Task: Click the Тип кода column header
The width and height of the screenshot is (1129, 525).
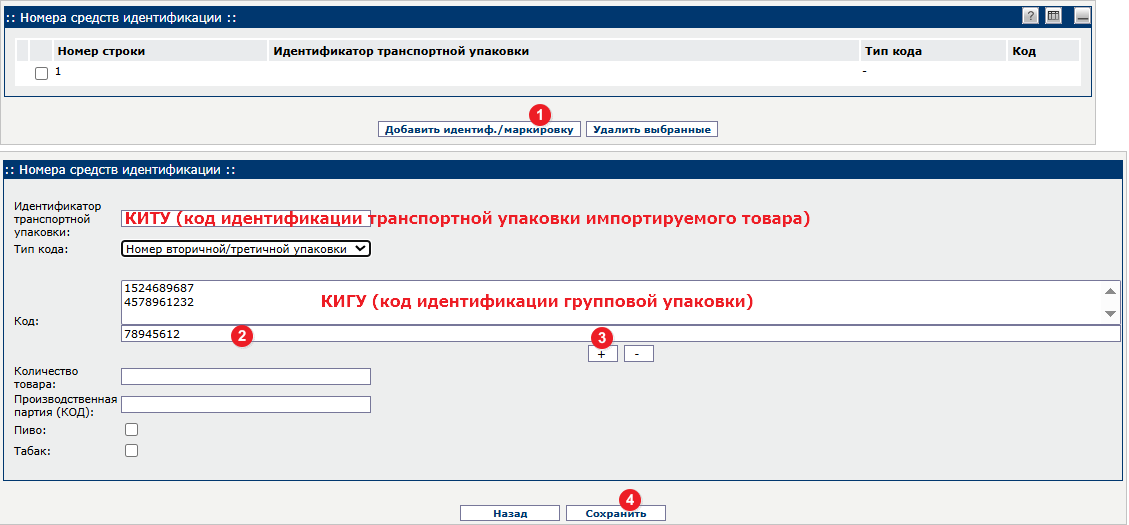Action: point(891,51)
